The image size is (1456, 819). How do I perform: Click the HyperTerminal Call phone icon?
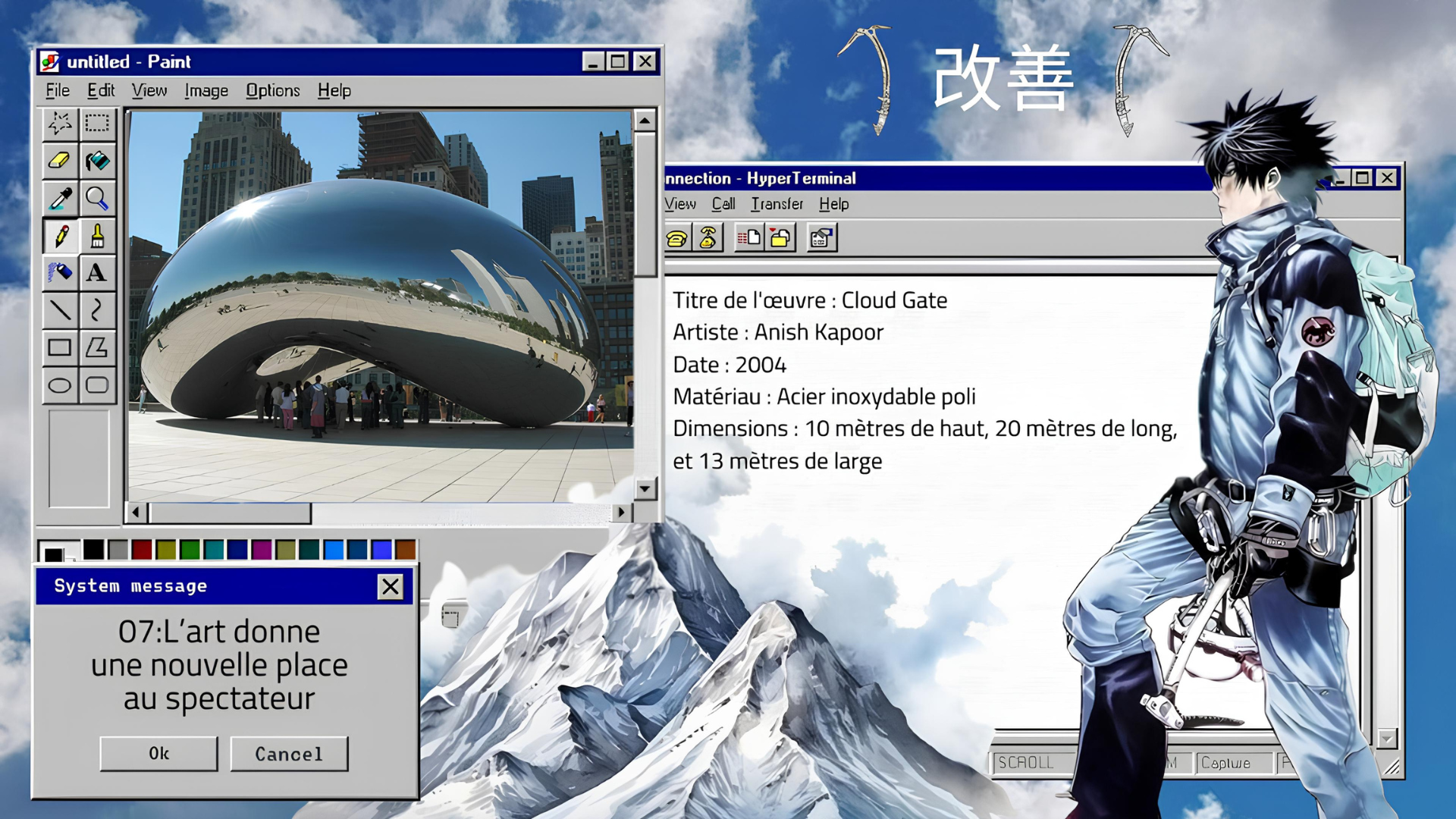tap(677, 238)
